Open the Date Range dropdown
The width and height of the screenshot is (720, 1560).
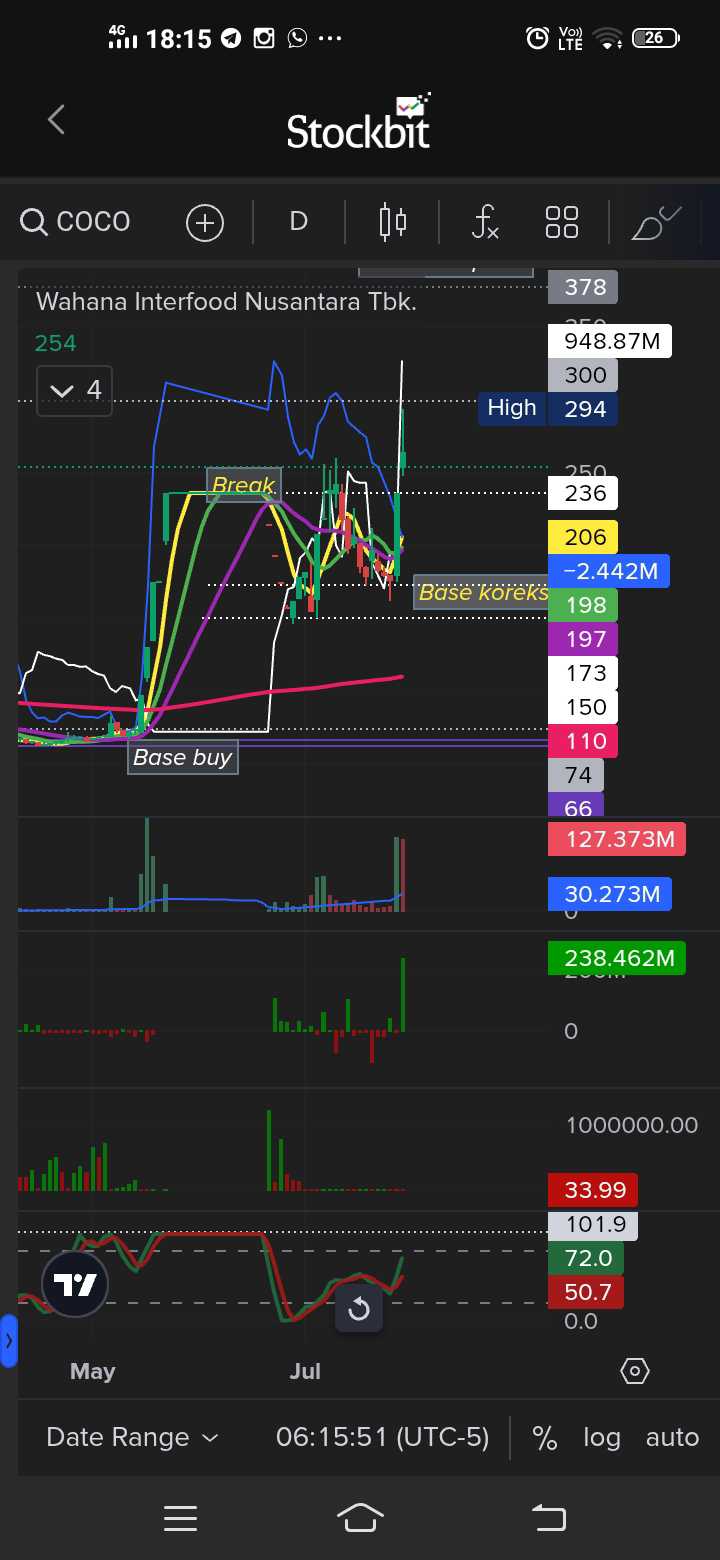coord(132,1437)
